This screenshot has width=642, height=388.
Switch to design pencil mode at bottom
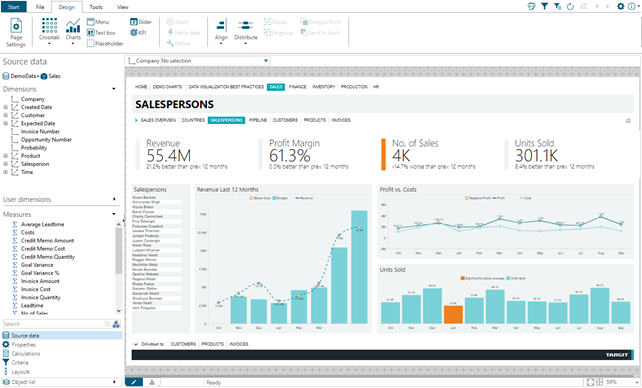tap(133, 382)
